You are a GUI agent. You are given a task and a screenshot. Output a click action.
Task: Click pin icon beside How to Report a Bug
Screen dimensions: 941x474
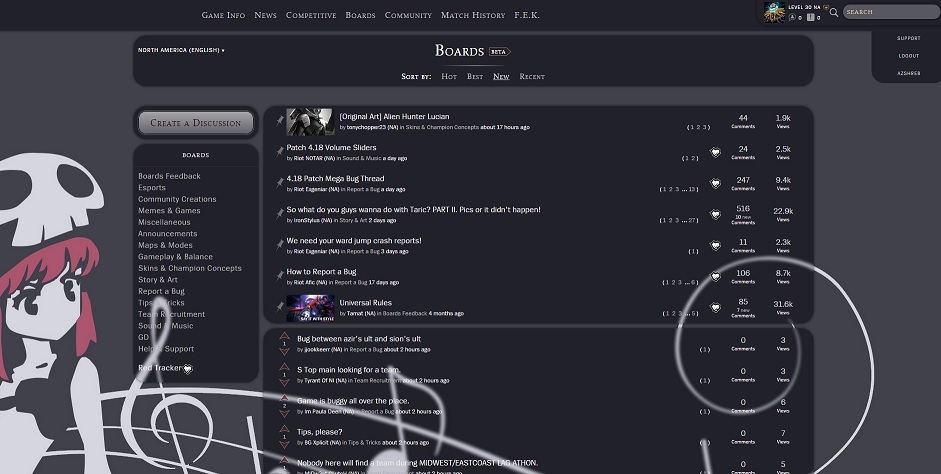point(280,276)
